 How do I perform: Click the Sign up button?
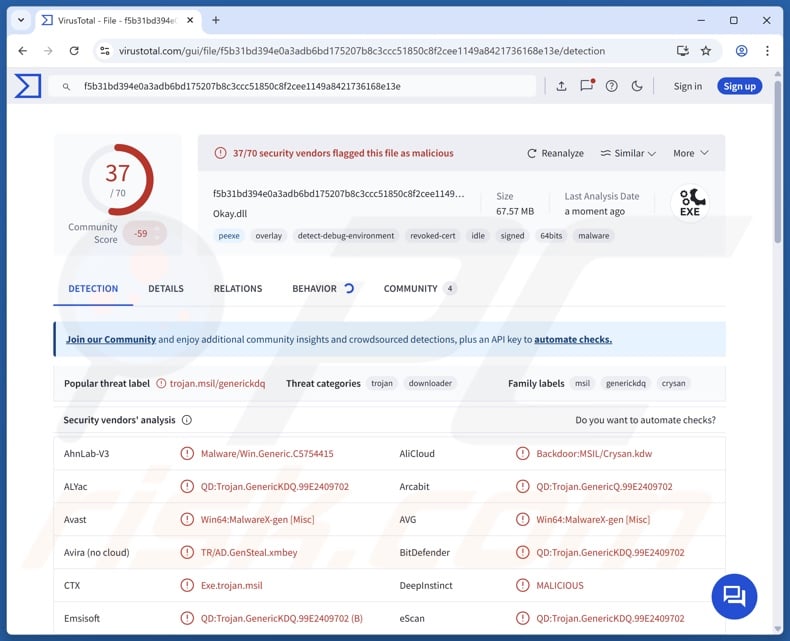[x=739, y=86]
